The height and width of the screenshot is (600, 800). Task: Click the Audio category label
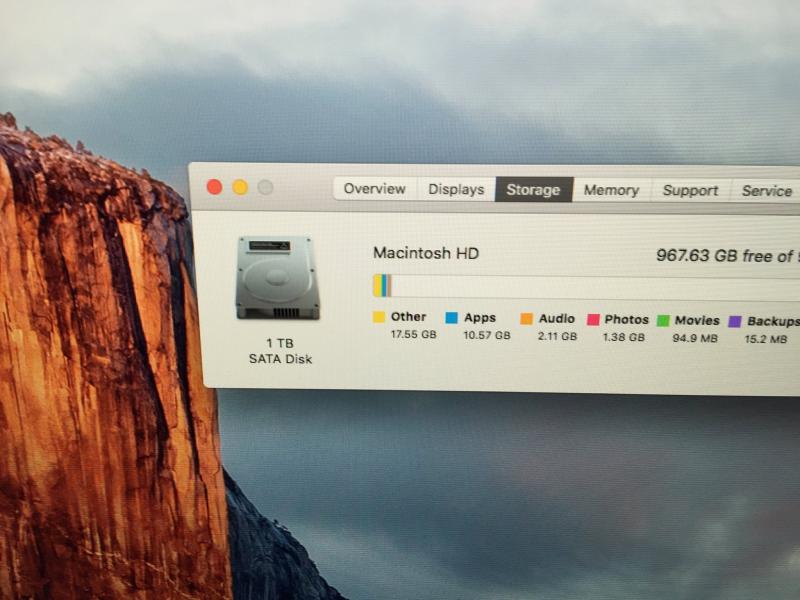557,319
